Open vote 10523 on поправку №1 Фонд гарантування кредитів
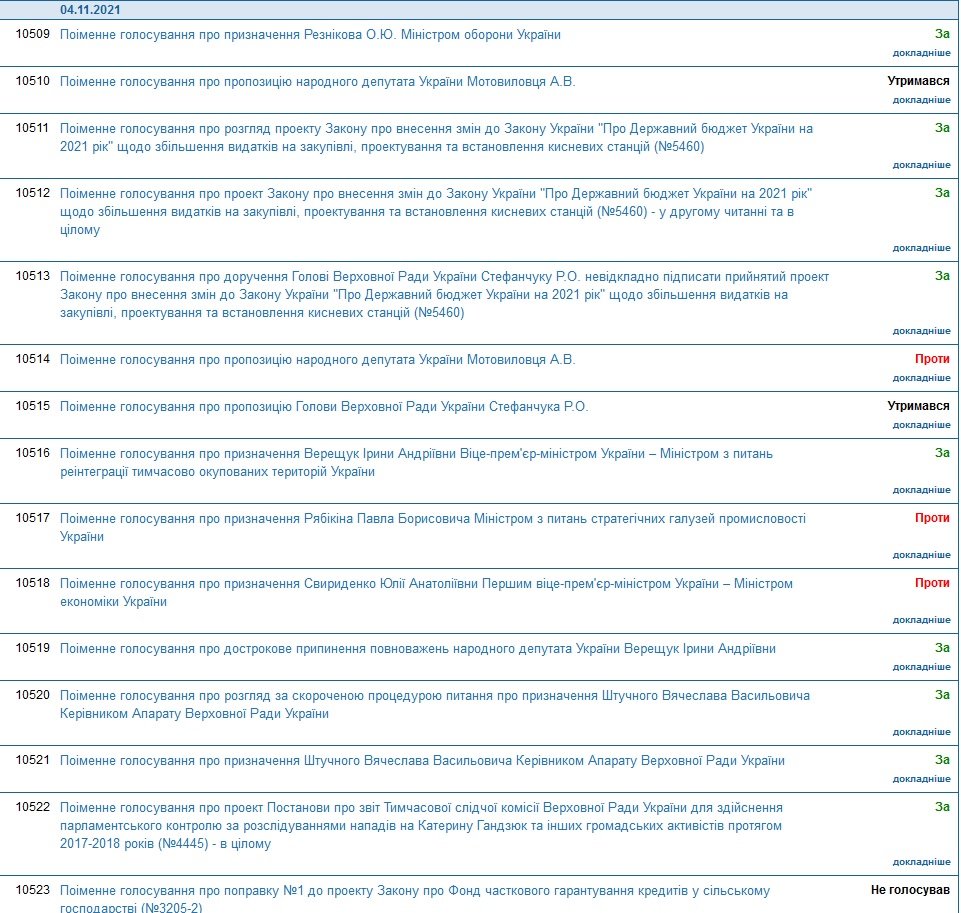The width and height of the screenshot is (961, 913). 415,891
